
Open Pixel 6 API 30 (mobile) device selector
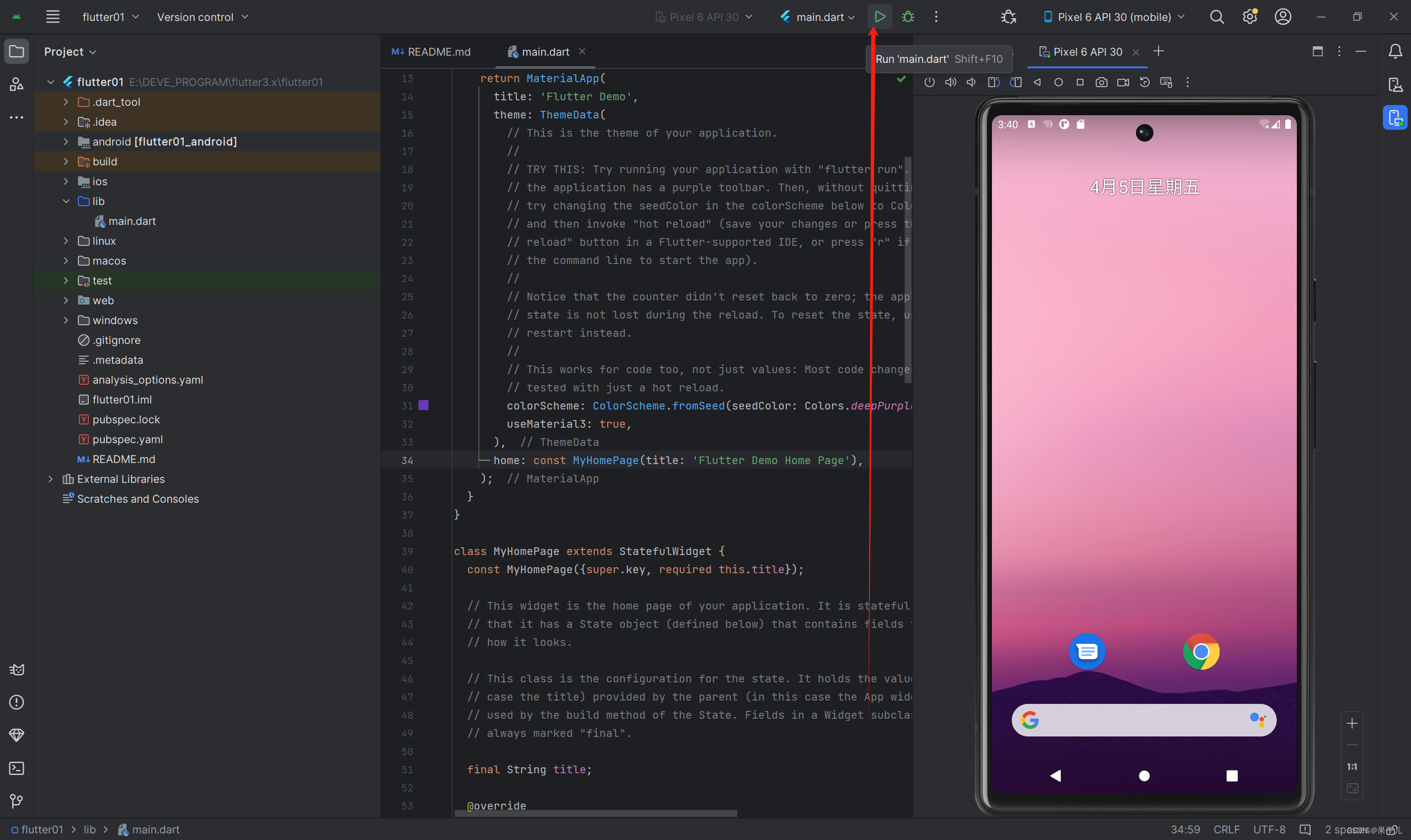[x=1113, y=17]
